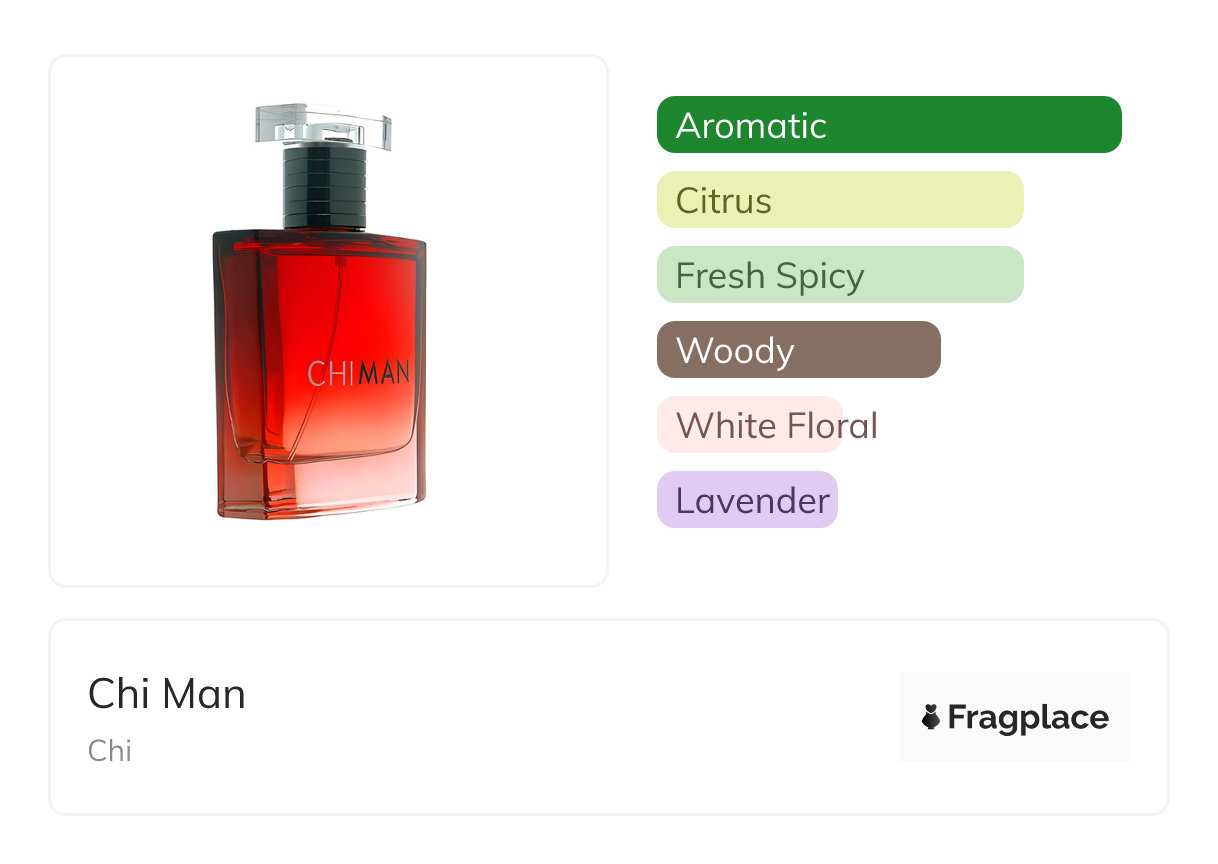Choose the Fresh Spicy accord bar
The height and width of the screenshot is (864, 1218).
click(x=840, y=275)
